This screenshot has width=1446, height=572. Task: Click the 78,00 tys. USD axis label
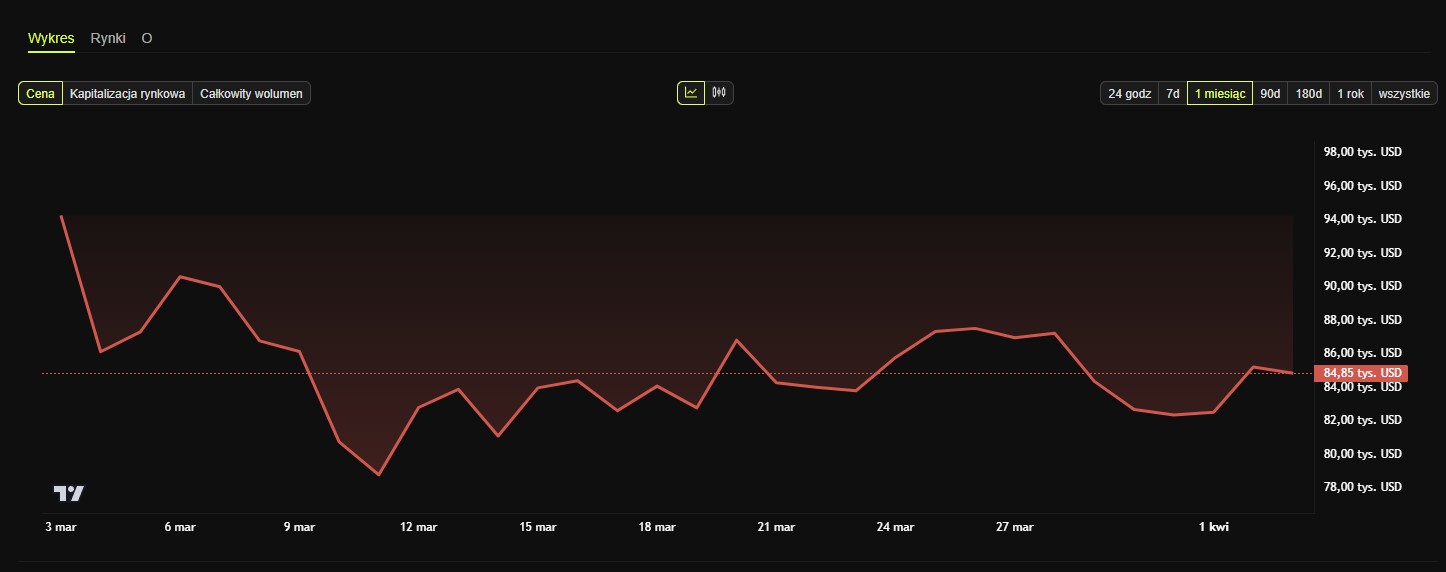[1362, 487]
